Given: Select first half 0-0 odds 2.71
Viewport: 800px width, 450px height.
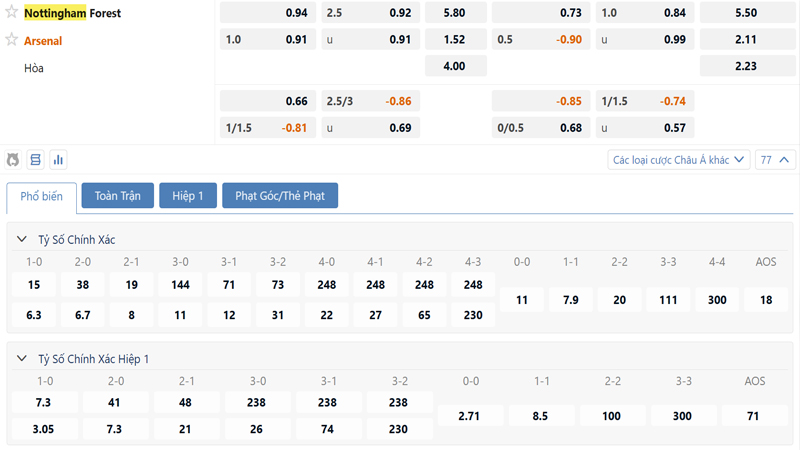Looking at the screenshot, I should 471,415.
